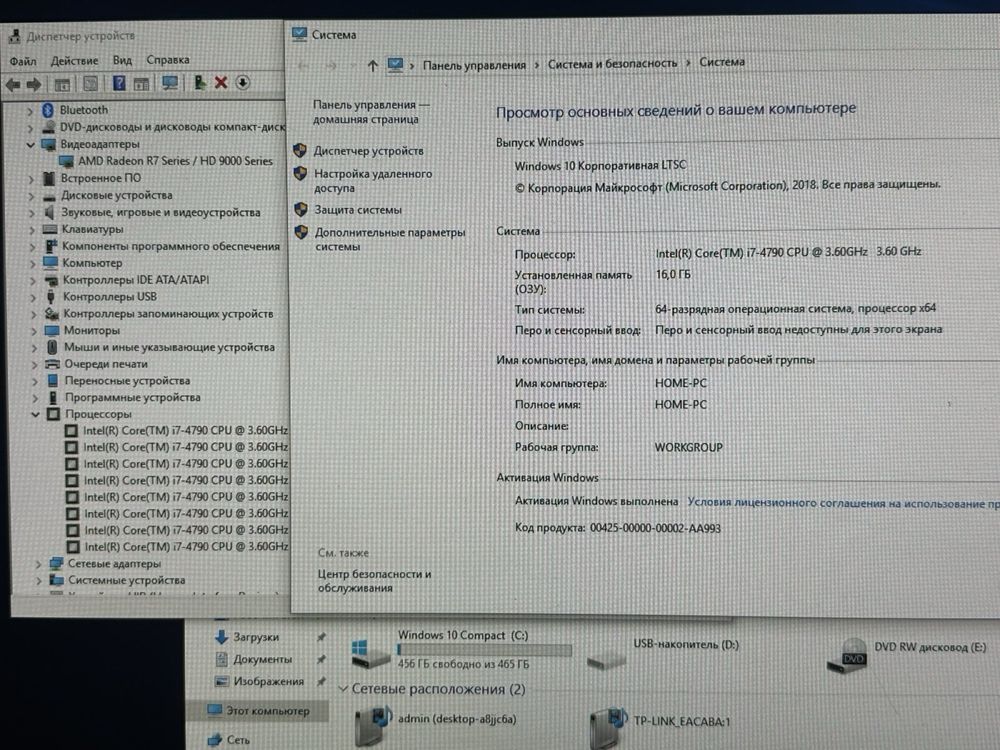
Task: Click the red X uninstall device icon
Action: (221, 82)
